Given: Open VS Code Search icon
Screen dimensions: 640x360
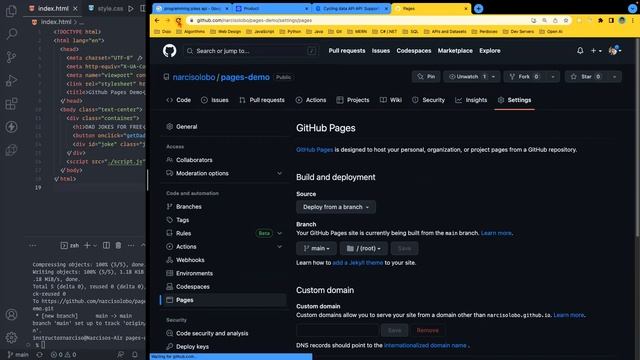Looking at the screenshot, I should click(11, 33).
